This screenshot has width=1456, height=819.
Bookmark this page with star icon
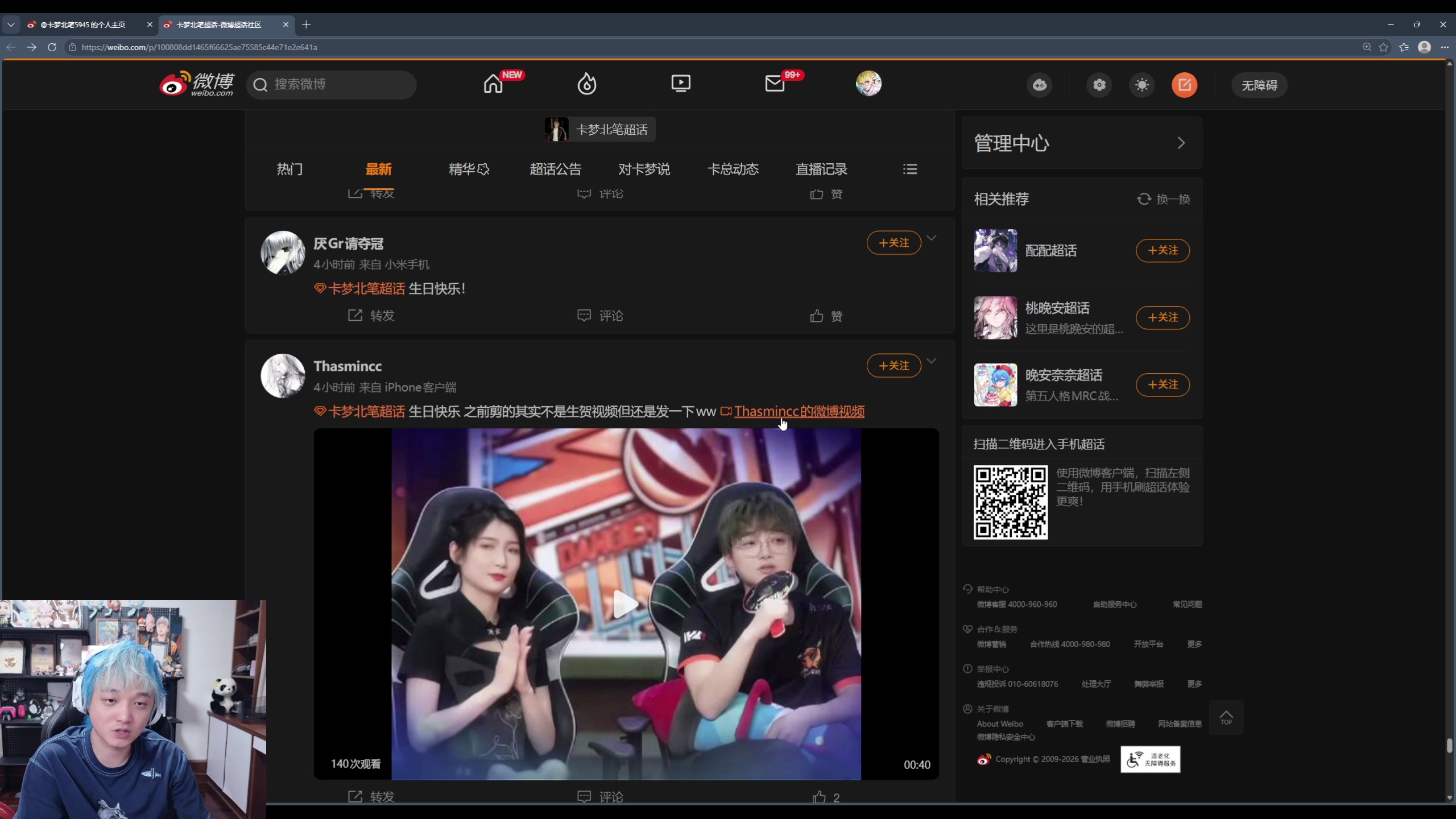(x=1384, y=47)
